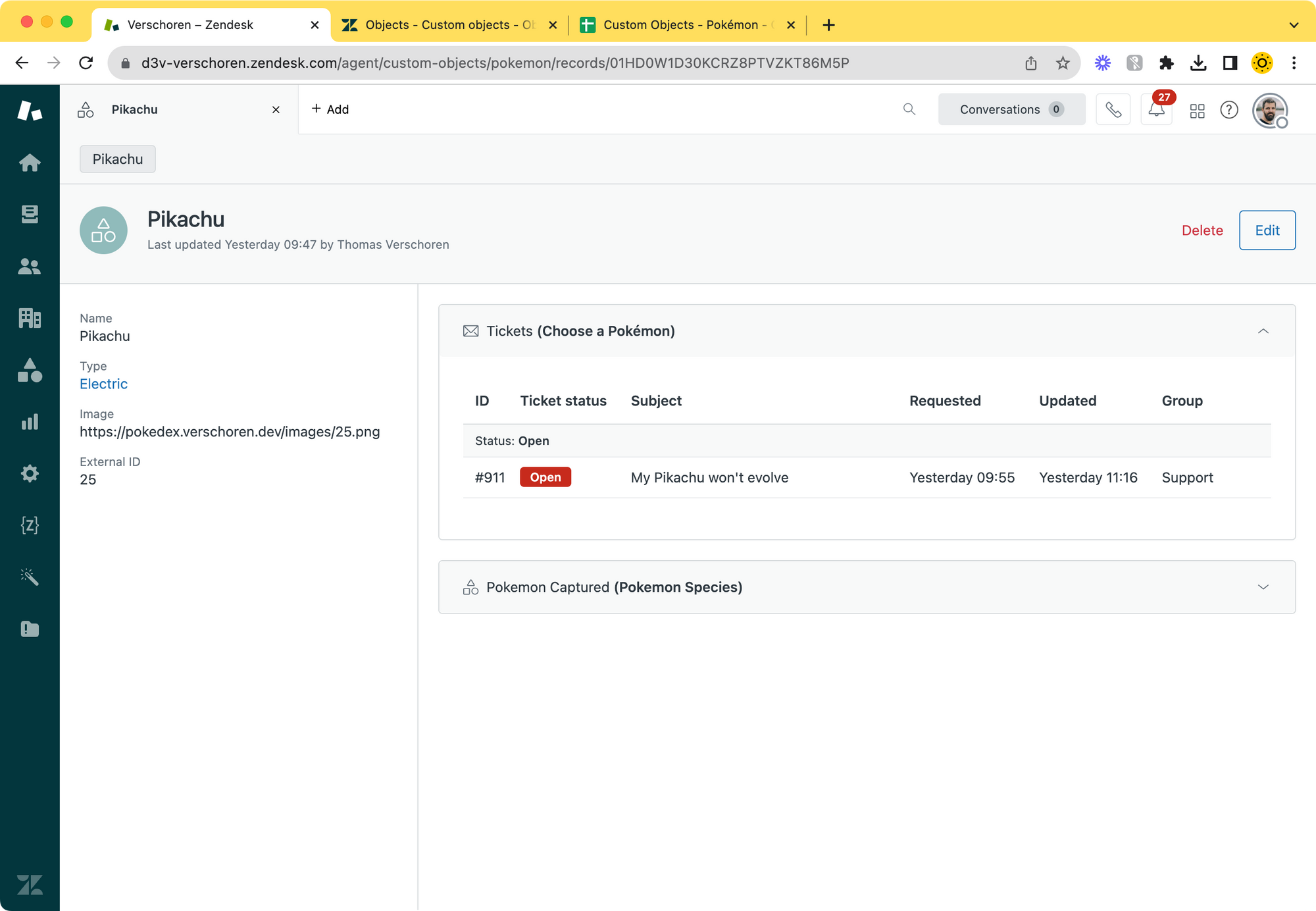Open the Custom objects shapes icon in the sidebar
The image size is (1316, 911).
click(x=30, y=370)
